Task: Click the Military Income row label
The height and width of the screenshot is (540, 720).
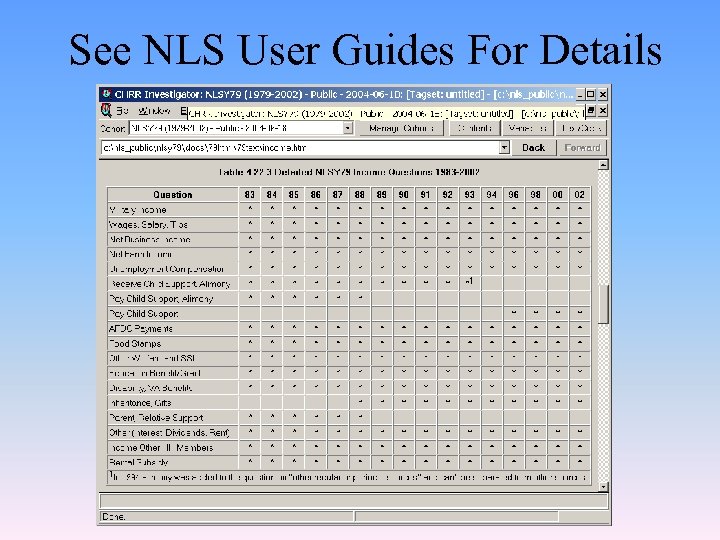Action: (138, 210)
